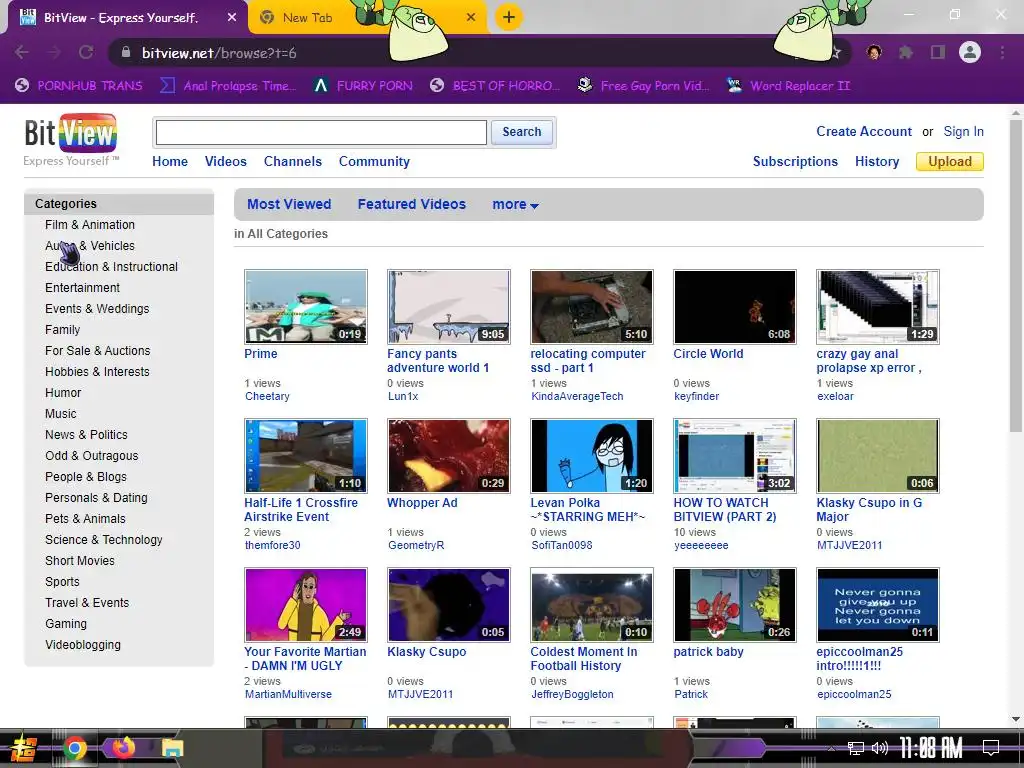
Task: Open the Chrome profile avatar icon
Action: (970, 52)
